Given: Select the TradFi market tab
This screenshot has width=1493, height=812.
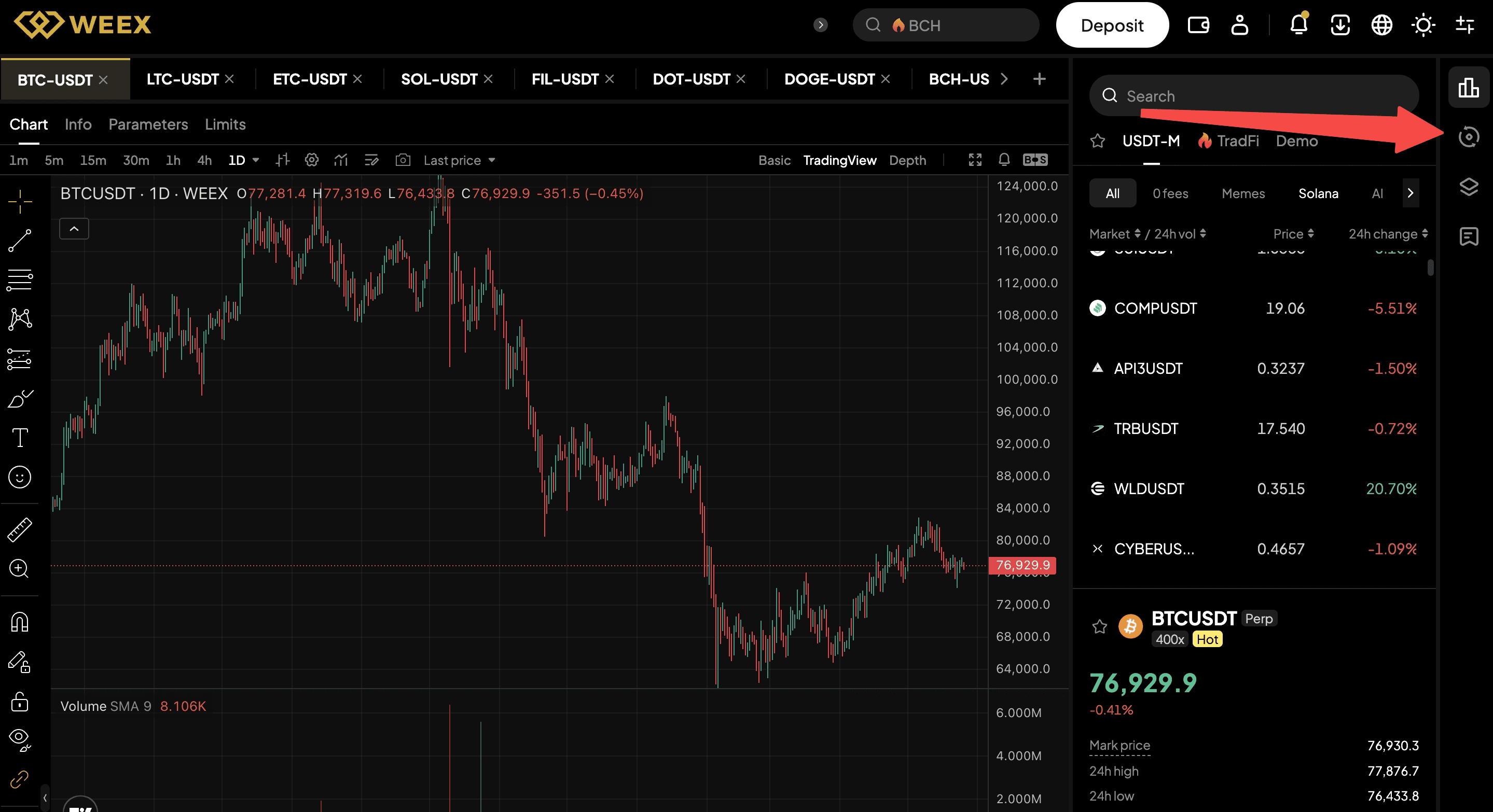Looking at the screenshot, I should click(x=1228, y=141).
